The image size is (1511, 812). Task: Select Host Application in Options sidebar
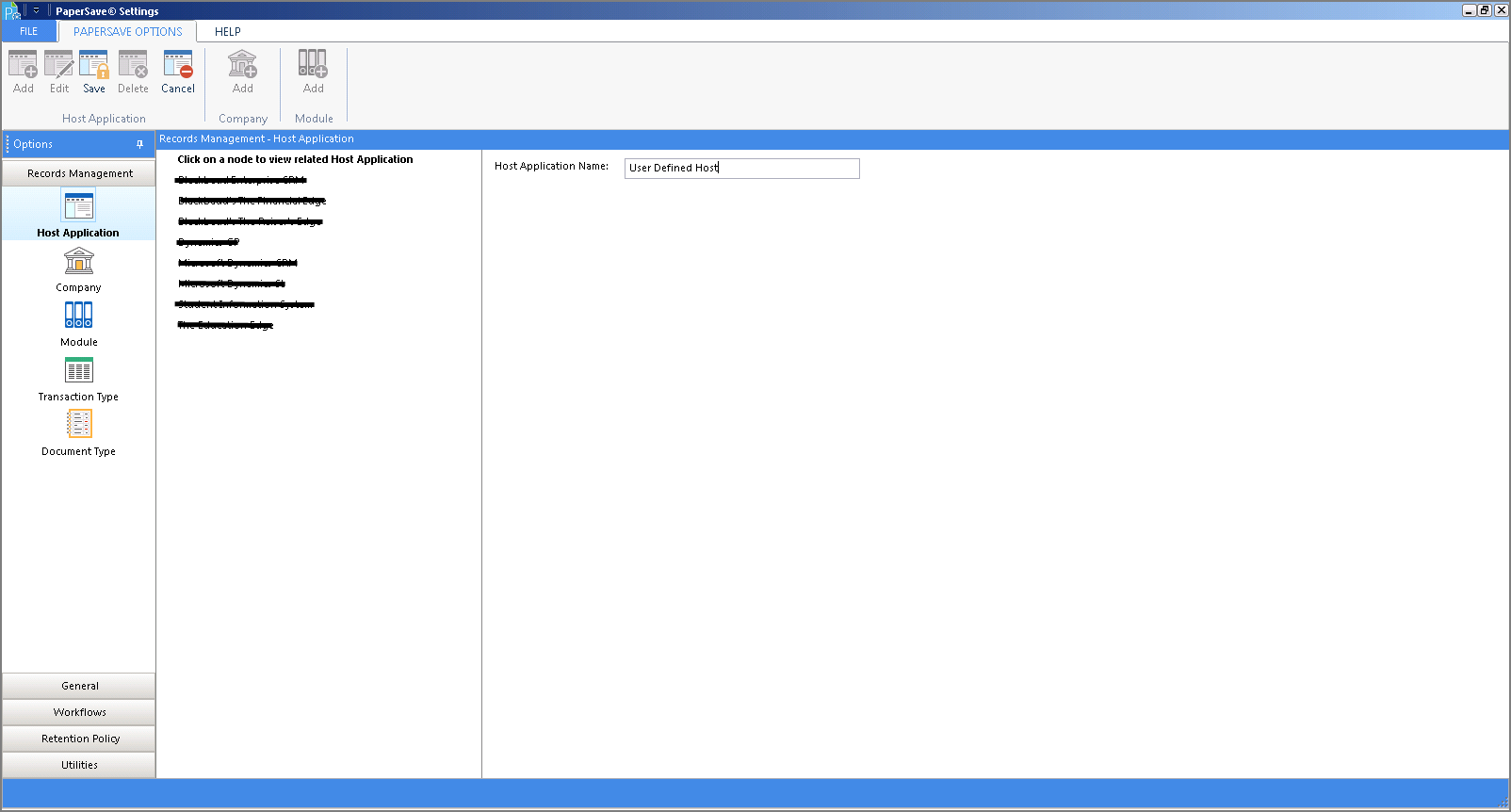(x=78, y=214)
